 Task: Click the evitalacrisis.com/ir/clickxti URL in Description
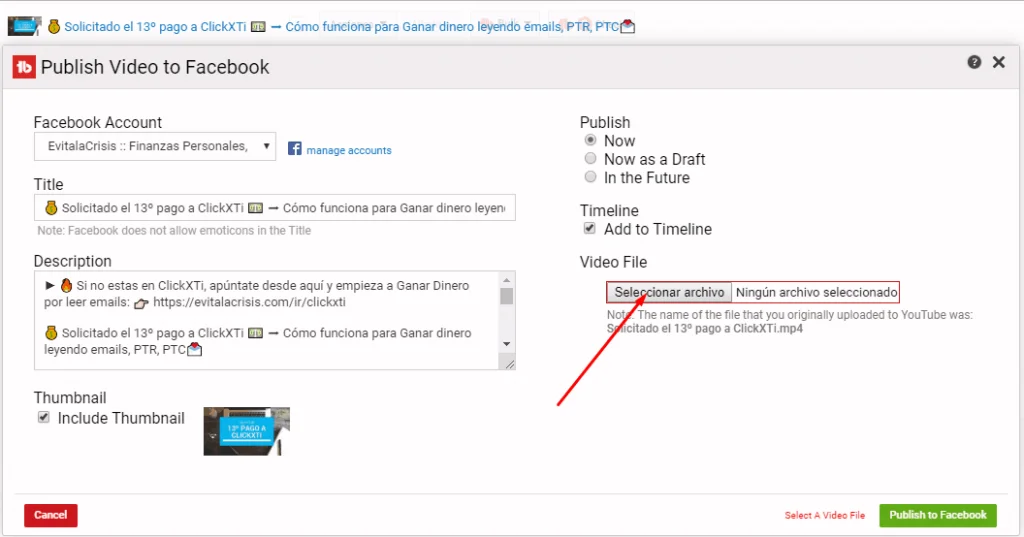click(249, 302)
